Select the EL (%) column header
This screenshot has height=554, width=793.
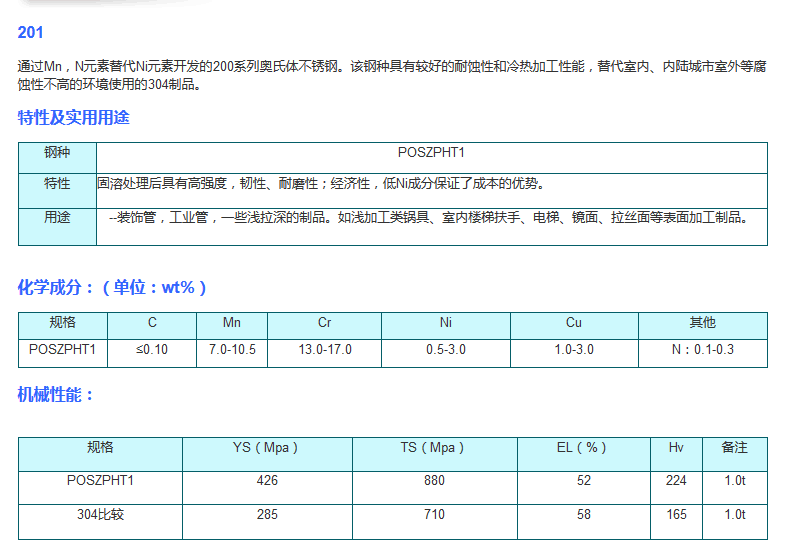(583, 447)
